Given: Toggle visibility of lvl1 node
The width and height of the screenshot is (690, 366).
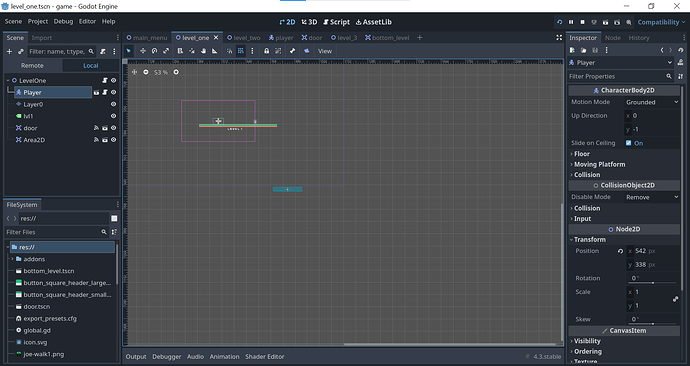Looking at the screenshot, I should pos(113,116).
